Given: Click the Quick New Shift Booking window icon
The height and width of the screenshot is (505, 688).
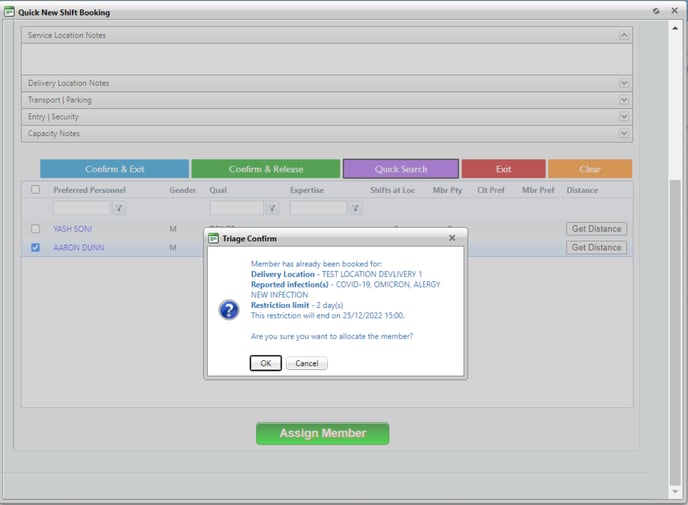Looking at the screenshot, I should point(9,12).
